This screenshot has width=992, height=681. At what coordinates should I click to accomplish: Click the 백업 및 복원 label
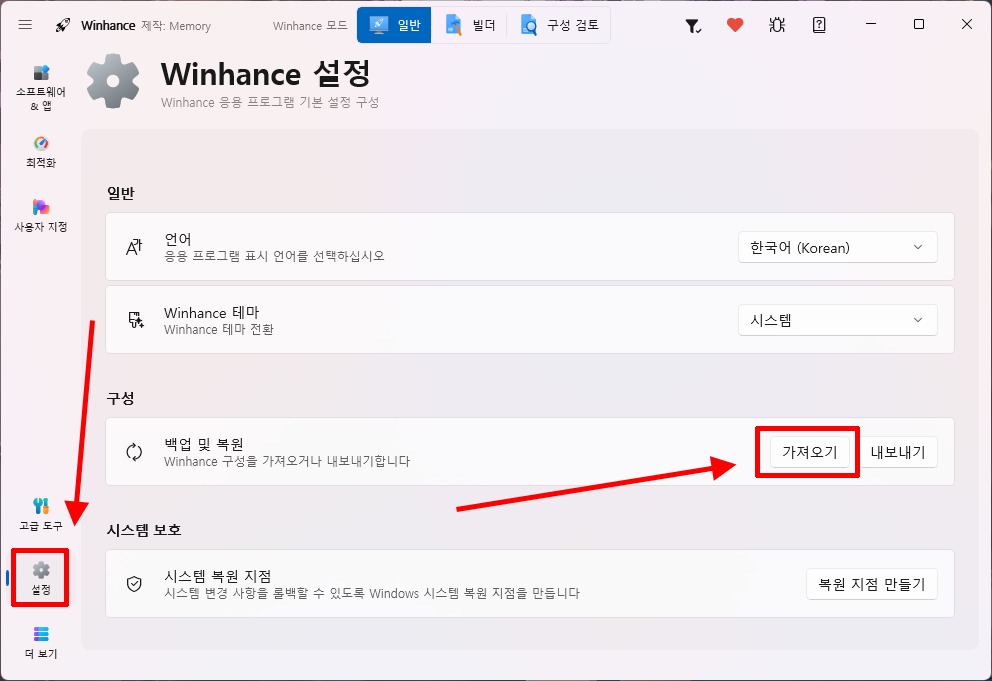tap(204, 444)
